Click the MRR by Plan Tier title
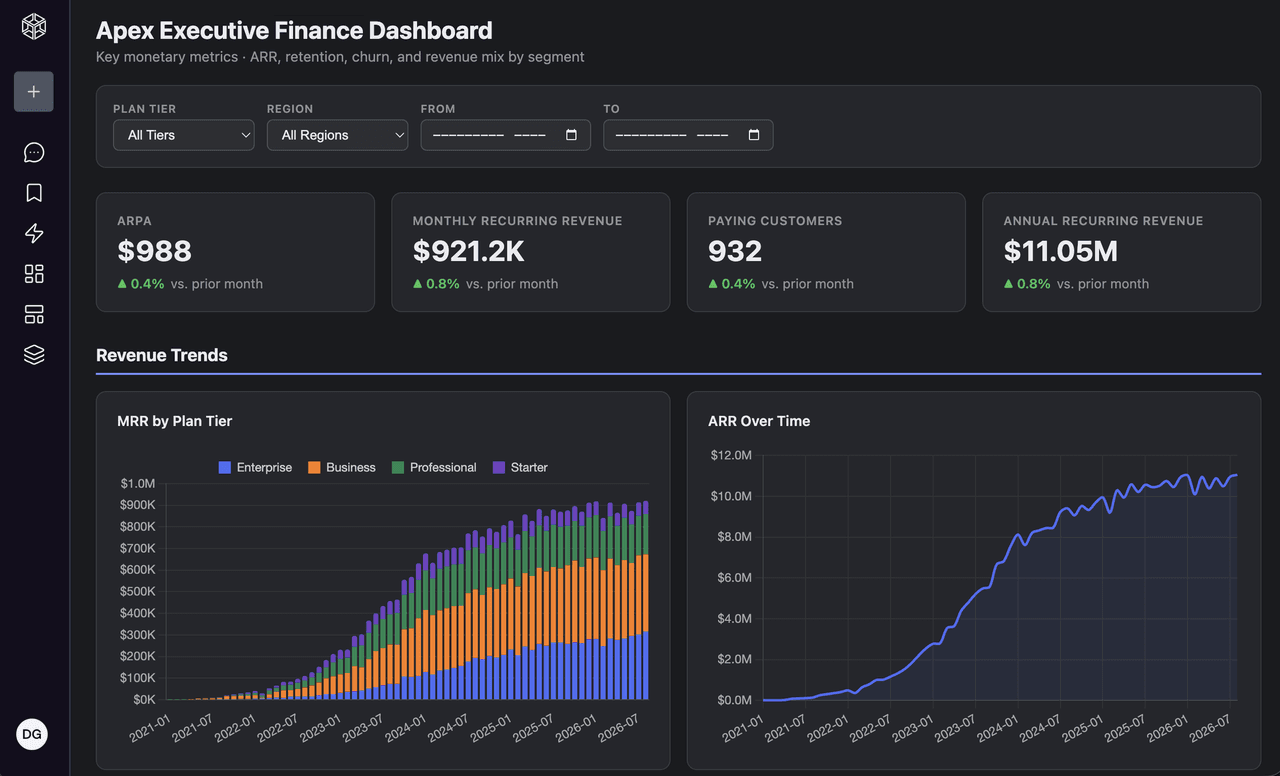This screenshot has width=1280, height=776. [175, 421]
